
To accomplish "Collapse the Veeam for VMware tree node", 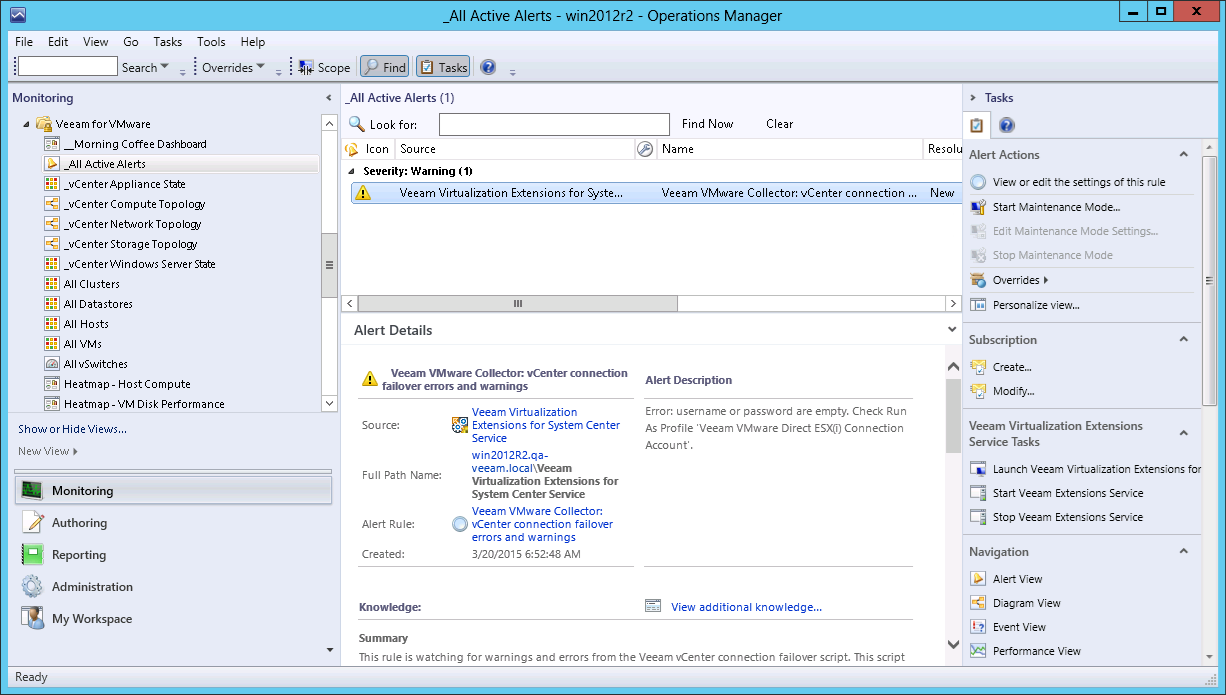I will pyautogui.click(x=27, y=124).
